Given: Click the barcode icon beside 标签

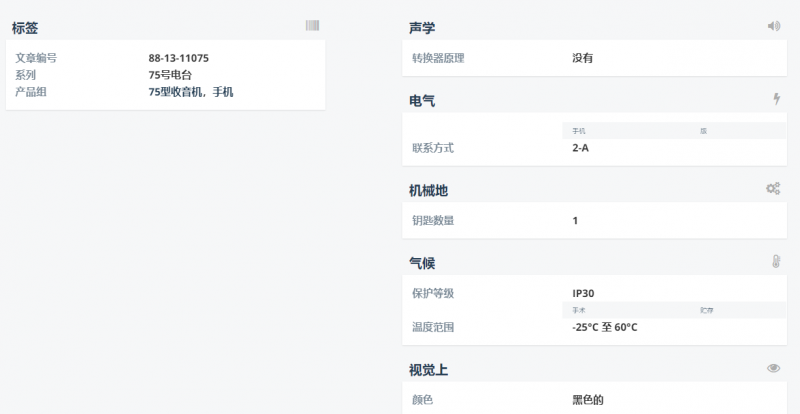Looking at the screenshot, I should point(312,25).
